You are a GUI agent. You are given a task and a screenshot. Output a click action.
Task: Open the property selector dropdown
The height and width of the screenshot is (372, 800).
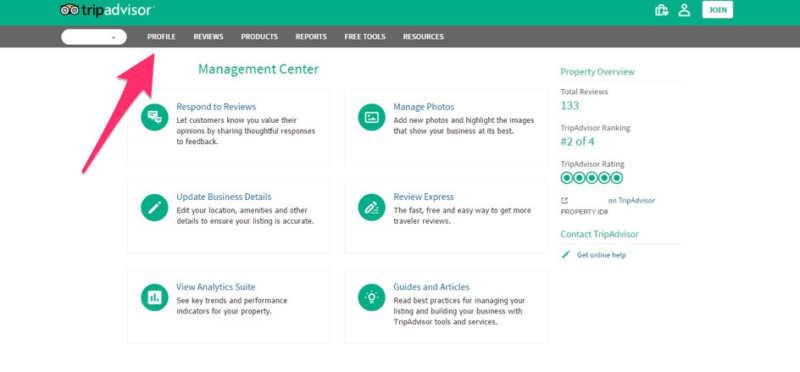[x=94, y=37]
